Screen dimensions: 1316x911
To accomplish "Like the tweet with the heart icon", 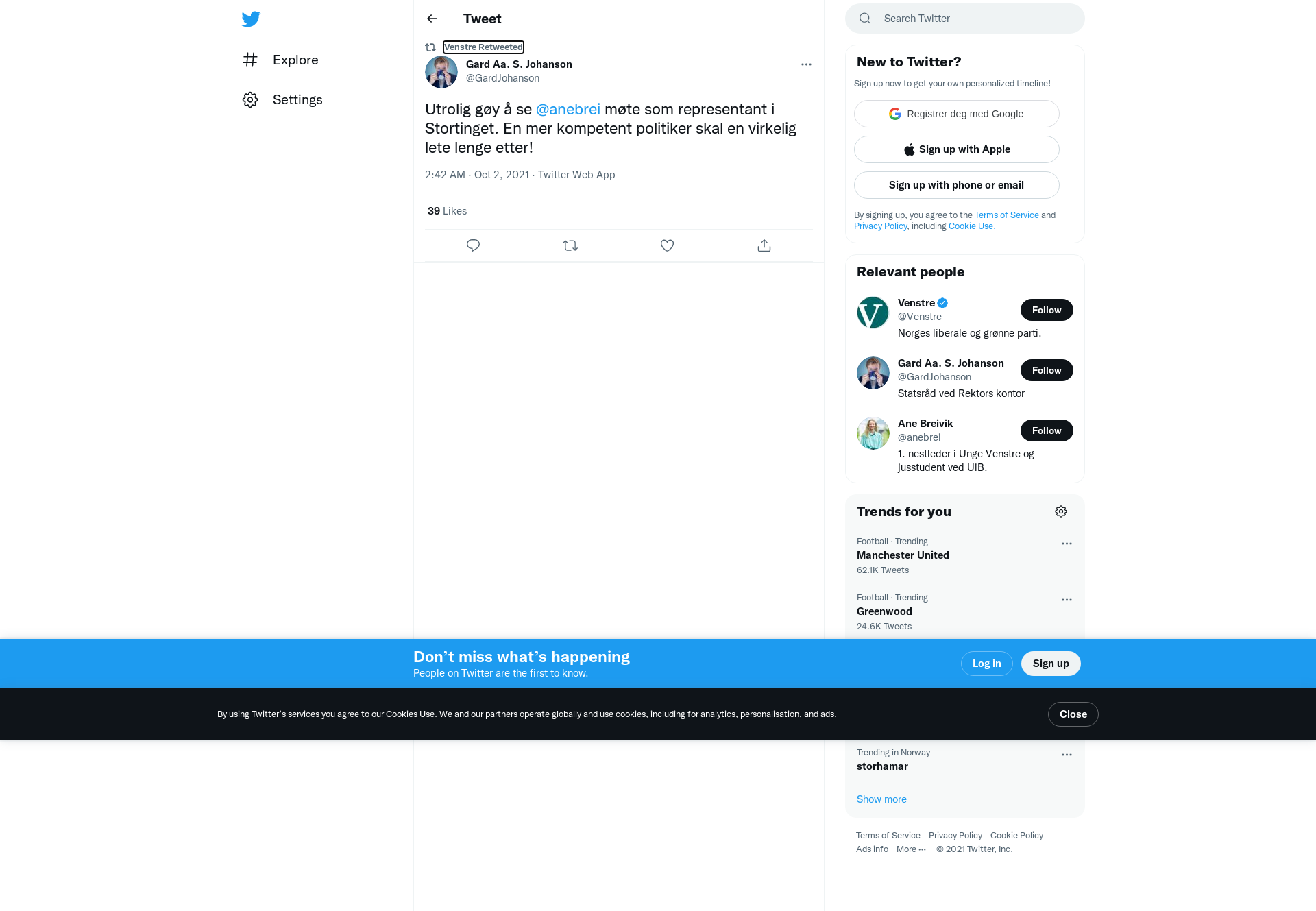I will click(x=667, y=245).
